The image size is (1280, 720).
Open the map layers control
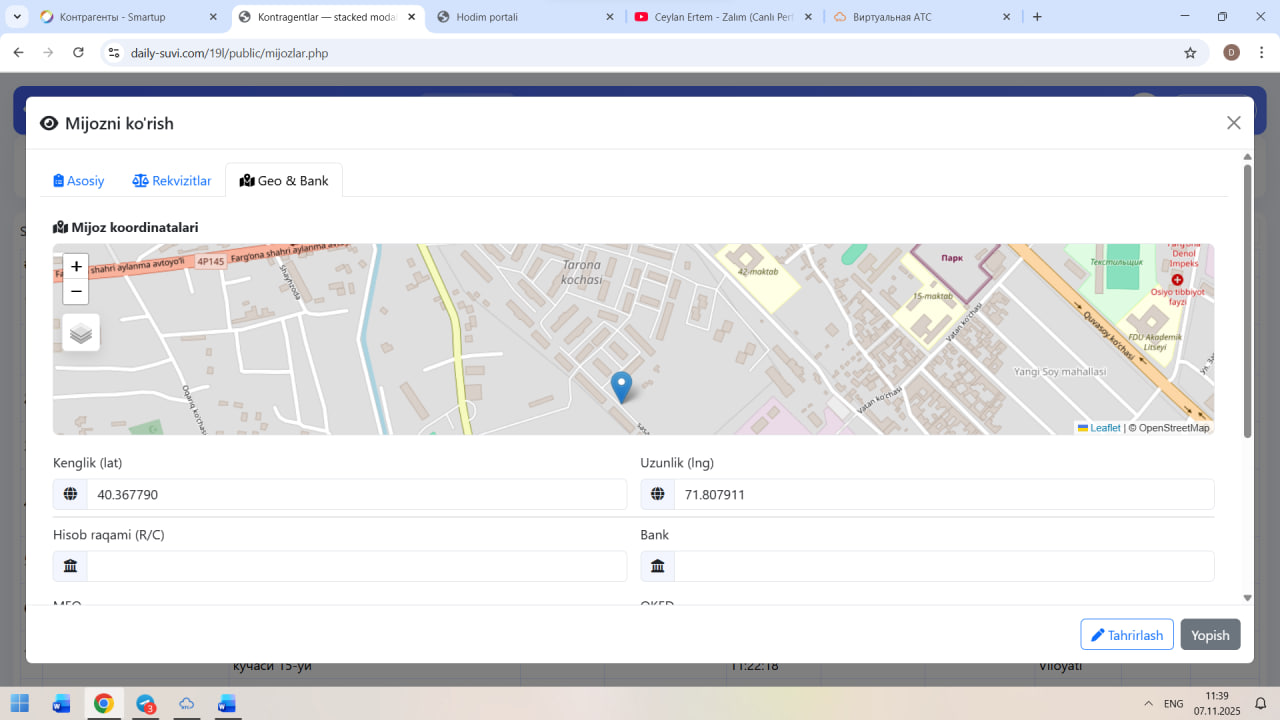pyautogui.click(x=81, y=333)
